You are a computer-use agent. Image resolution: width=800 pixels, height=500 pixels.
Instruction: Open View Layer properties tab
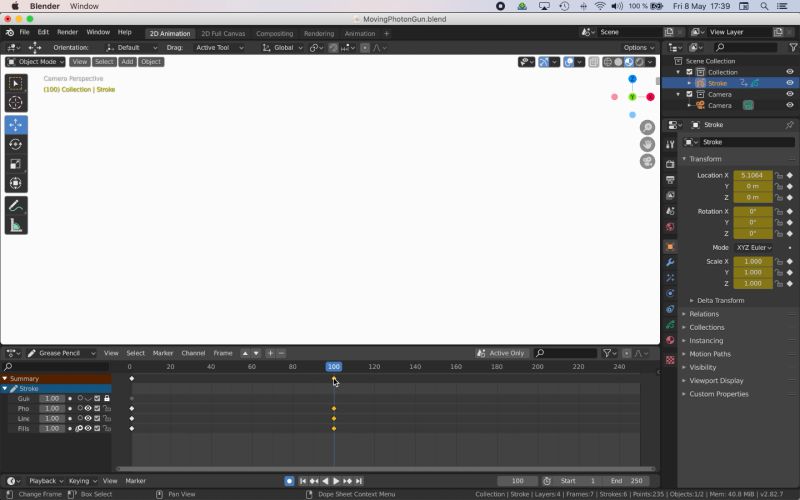click(x=670, y=195)
